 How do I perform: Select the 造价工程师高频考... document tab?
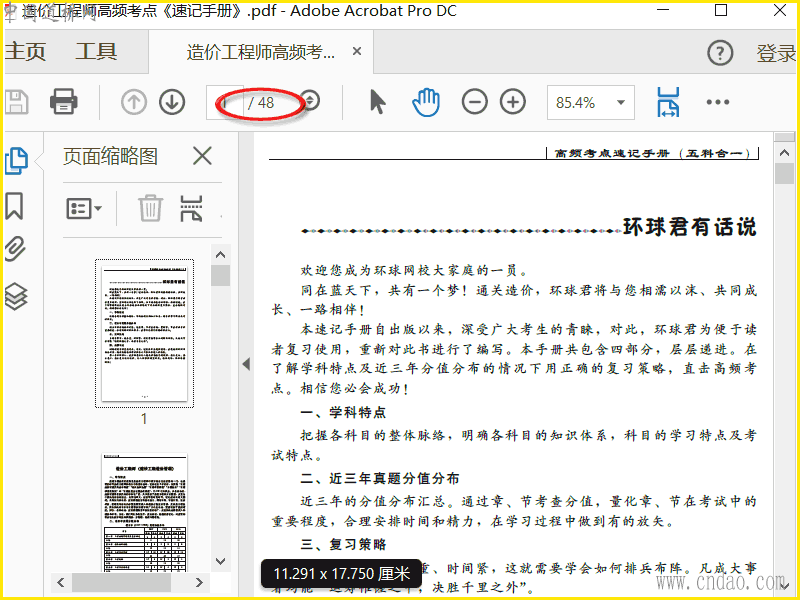tap(261, 52)
